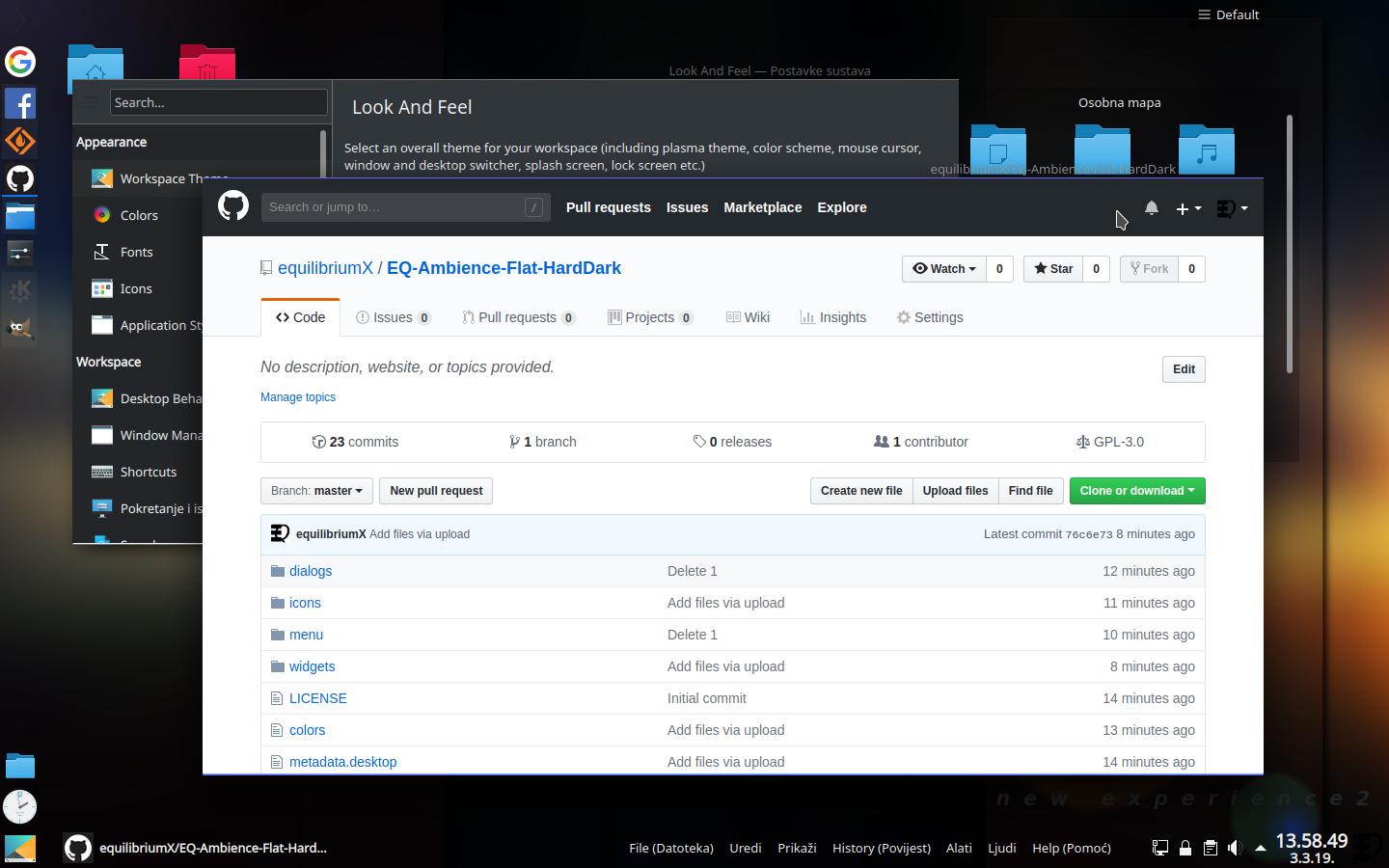Open the widgets folder
The height and width of the screenshot is (868, 1389).
coord(313,666)
